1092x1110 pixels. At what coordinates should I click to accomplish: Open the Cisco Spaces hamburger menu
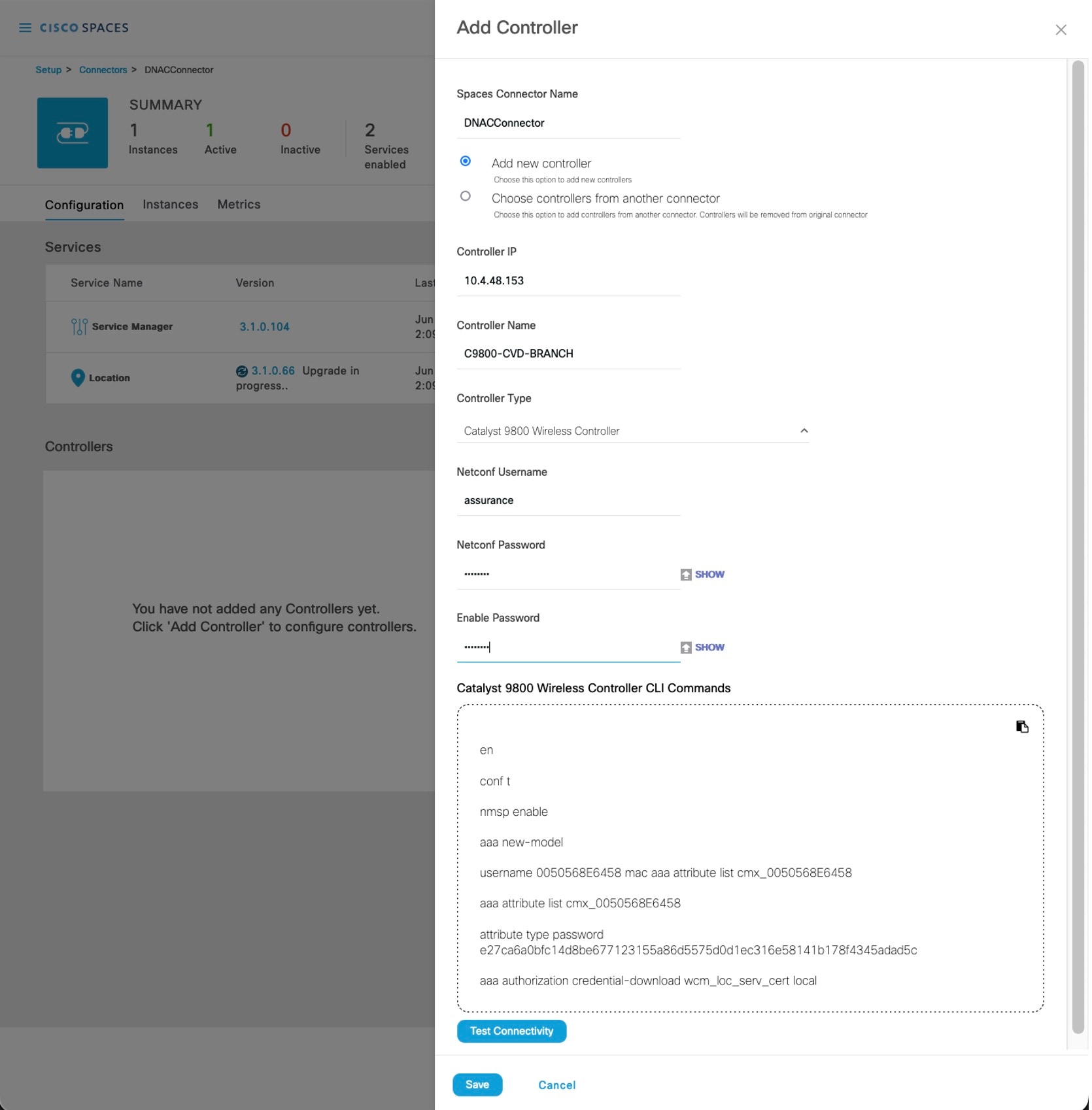(x=25, y=27)
